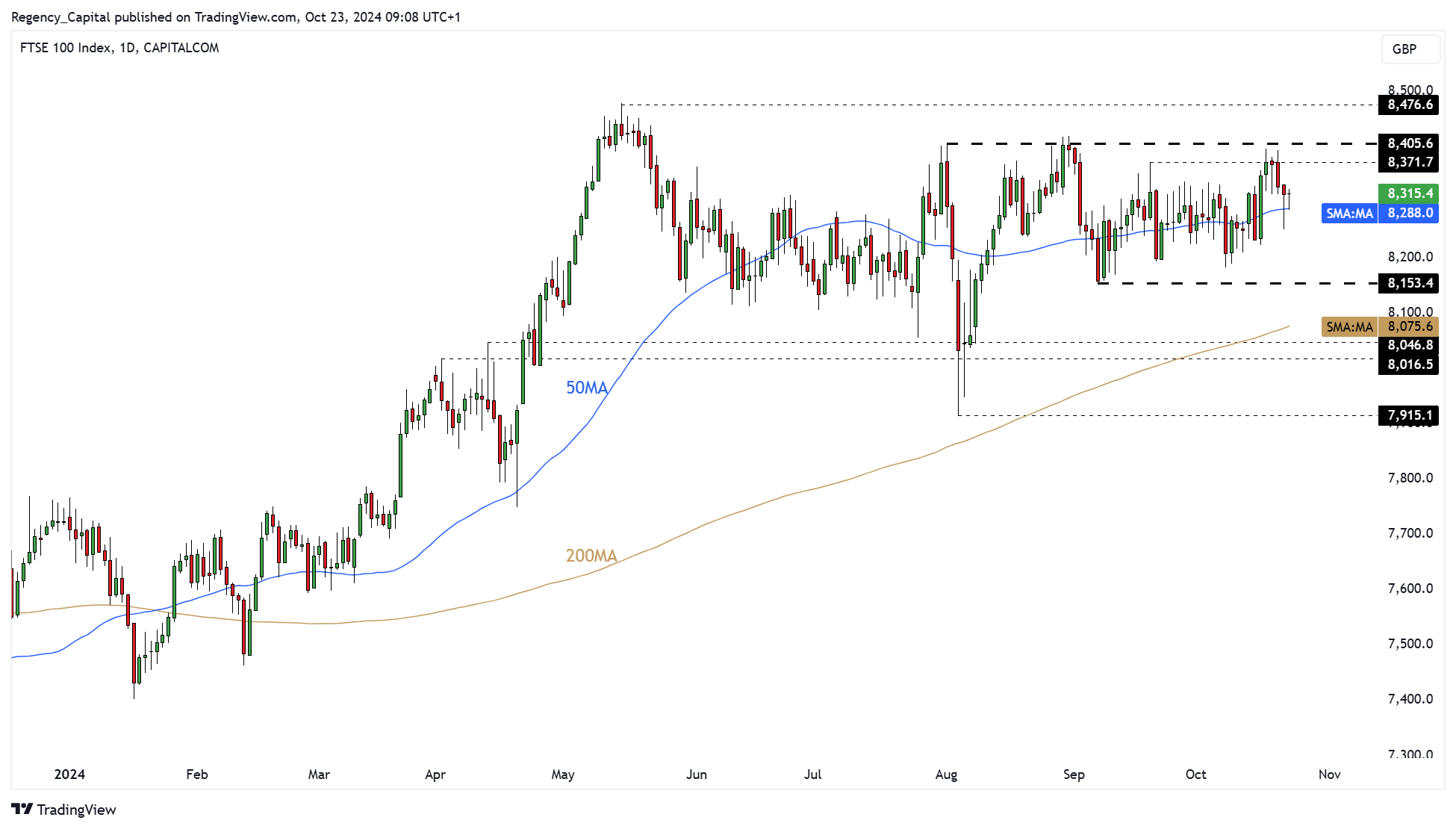Click the Nov label on time axis
This screenshot has height=829, width=1456.
1329,774
